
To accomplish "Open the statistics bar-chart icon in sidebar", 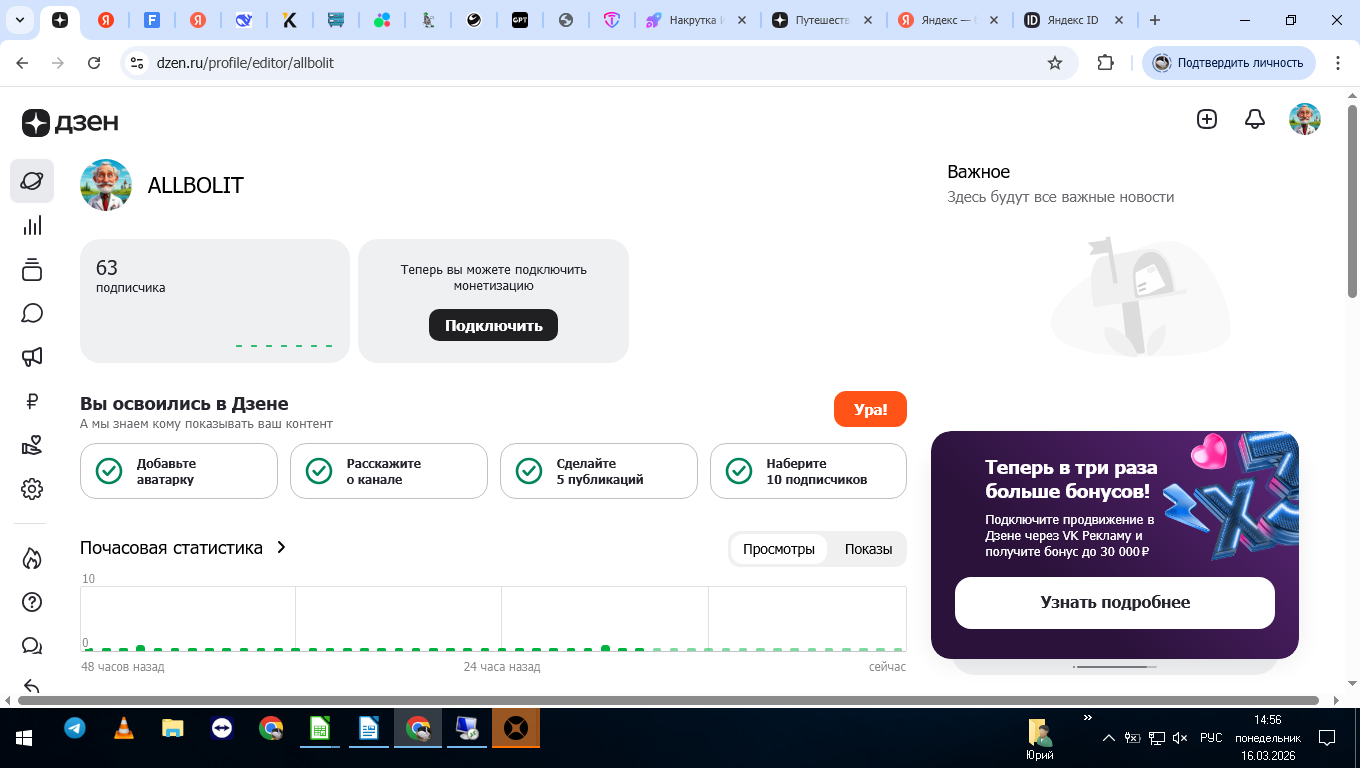I will pyautogui.click(x=32, y=226).
